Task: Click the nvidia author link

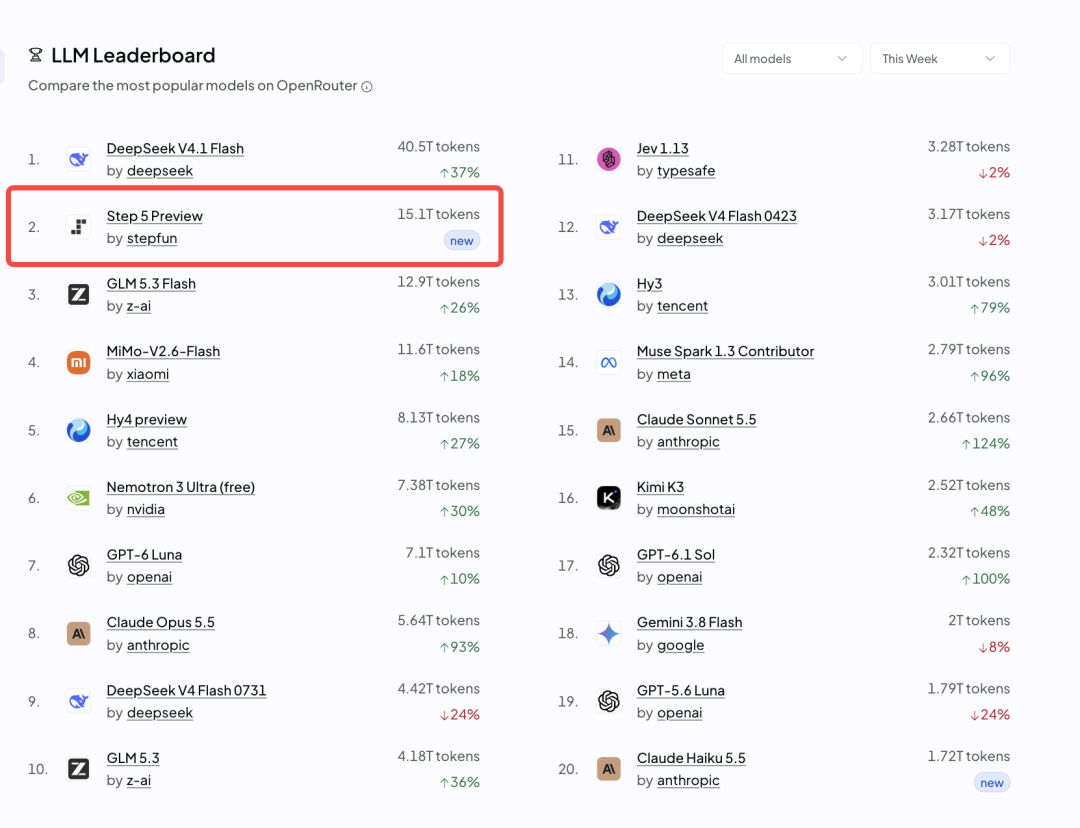Action: [145, 509]
